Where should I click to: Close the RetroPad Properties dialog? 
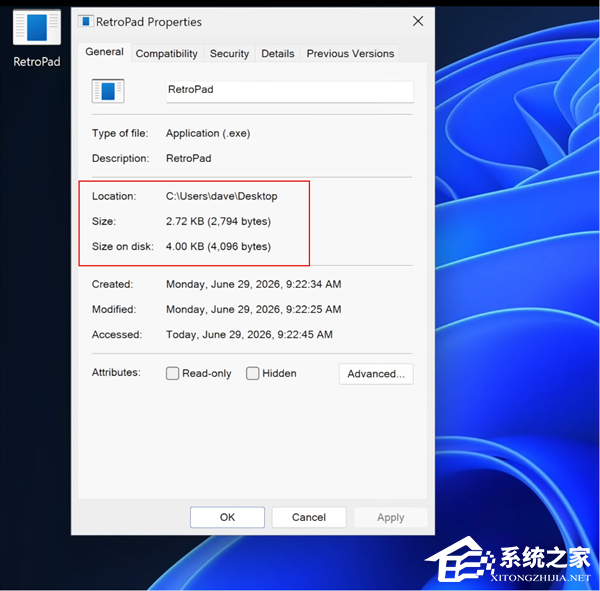418,21
